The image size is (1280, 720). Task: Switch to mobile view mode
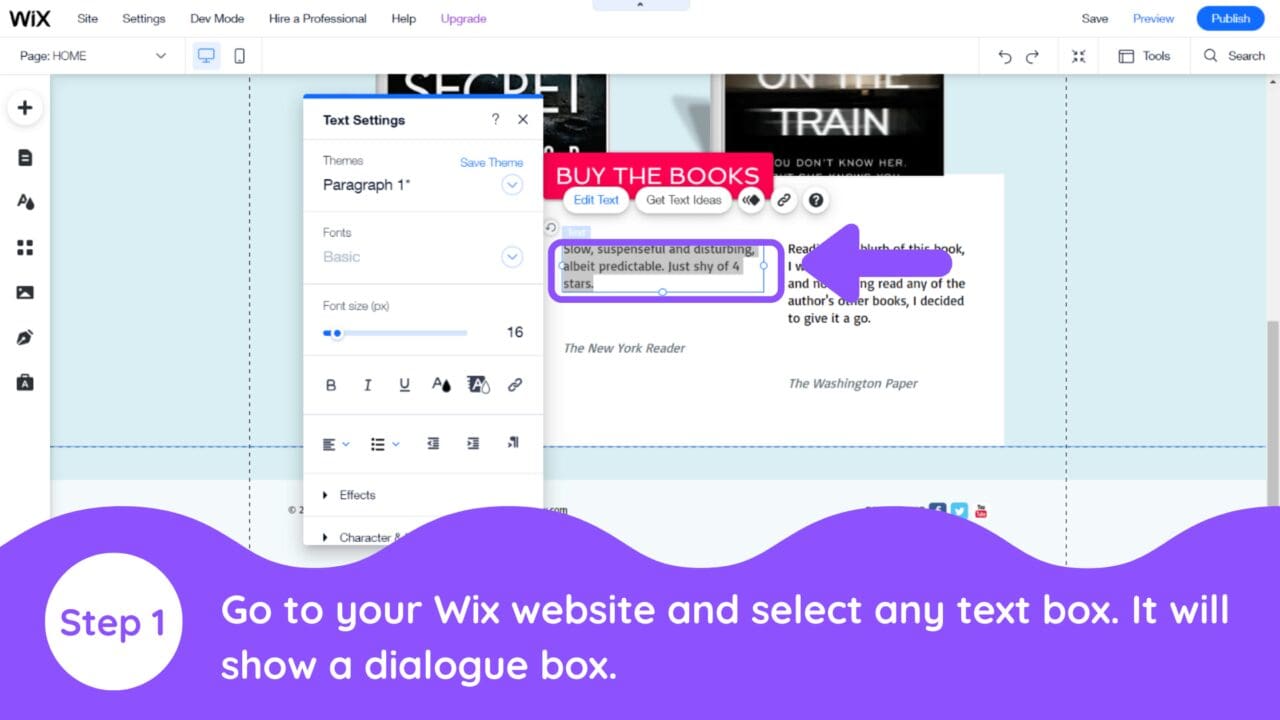(x=239, y=56)
